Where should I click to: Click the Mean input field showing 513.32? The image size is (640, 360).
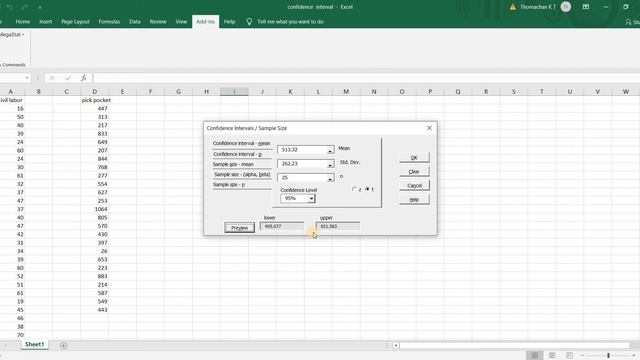click(x=302, y=150)
